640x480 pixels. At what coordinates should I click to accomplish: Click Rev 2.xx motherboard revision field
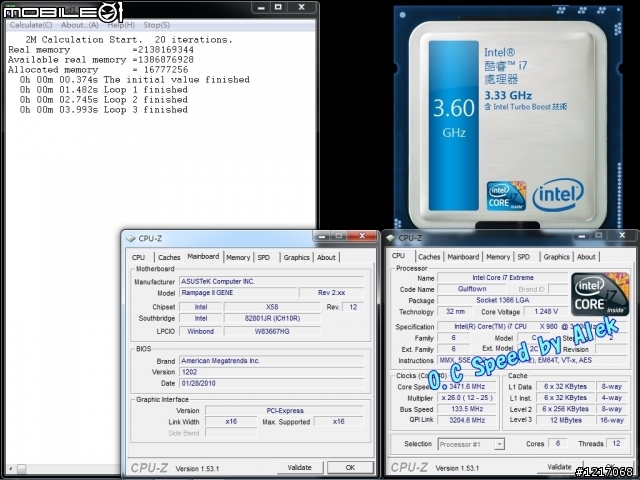pyautogui.click(x=331, y=293)
